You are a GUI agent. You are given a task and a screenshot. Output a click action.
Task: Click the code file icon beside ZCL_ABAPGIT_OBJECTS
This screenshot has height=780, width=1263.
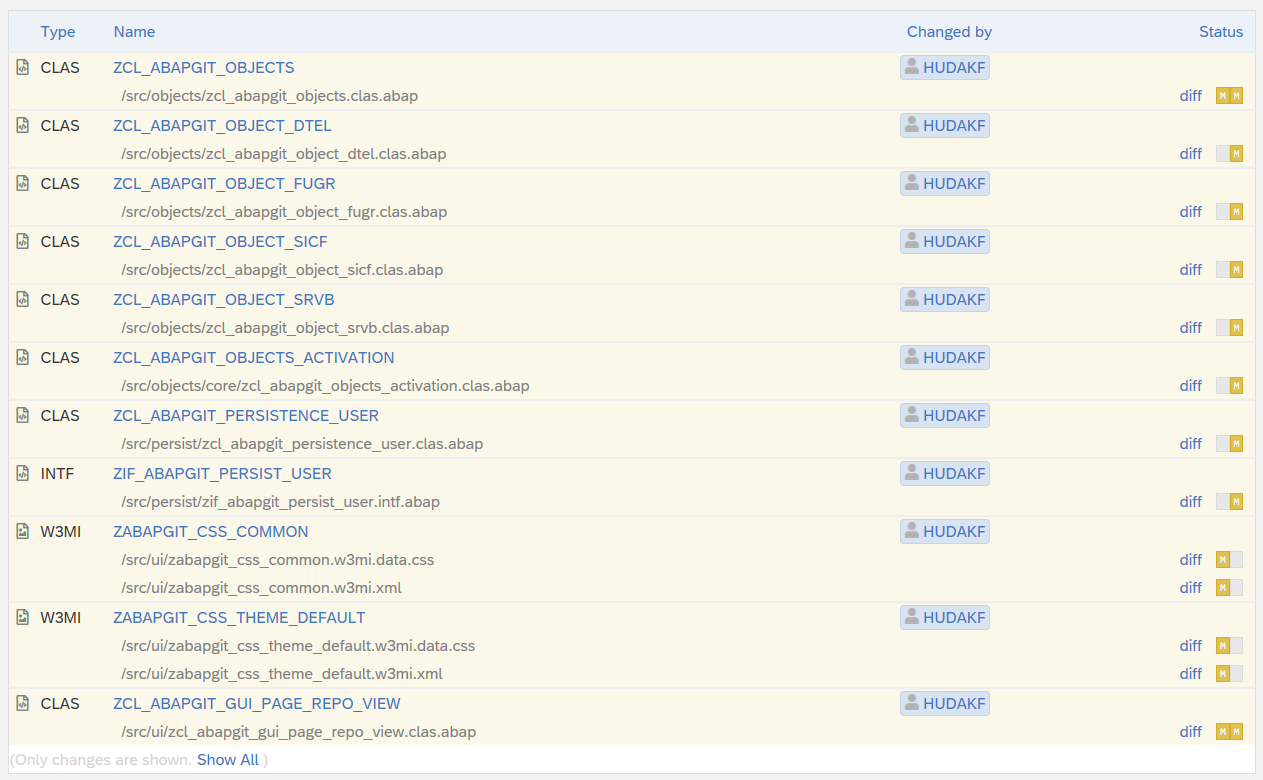click(x=23, y=67)
